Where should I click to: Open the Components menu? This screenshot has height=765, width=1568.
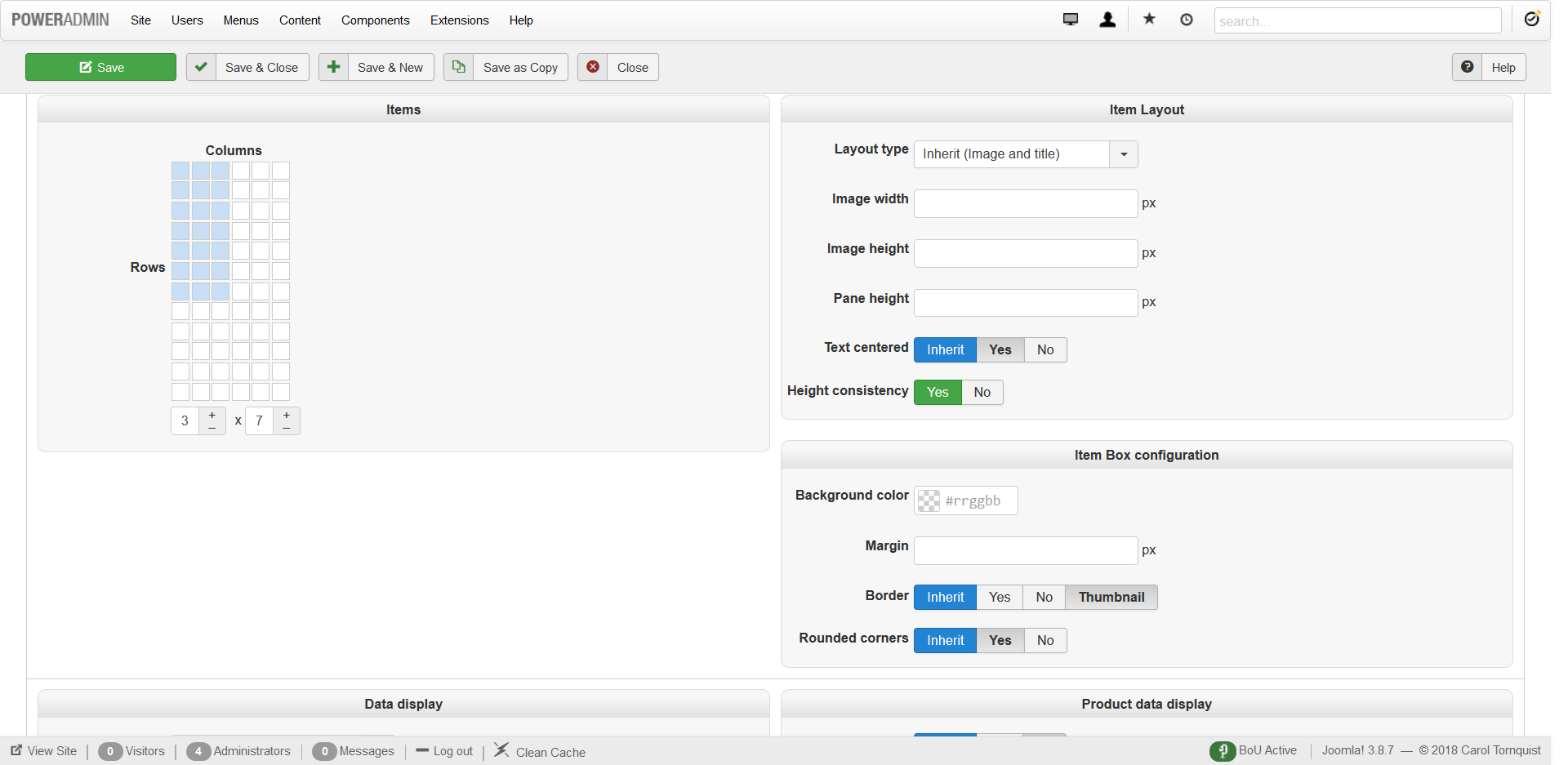click(375, 20)
